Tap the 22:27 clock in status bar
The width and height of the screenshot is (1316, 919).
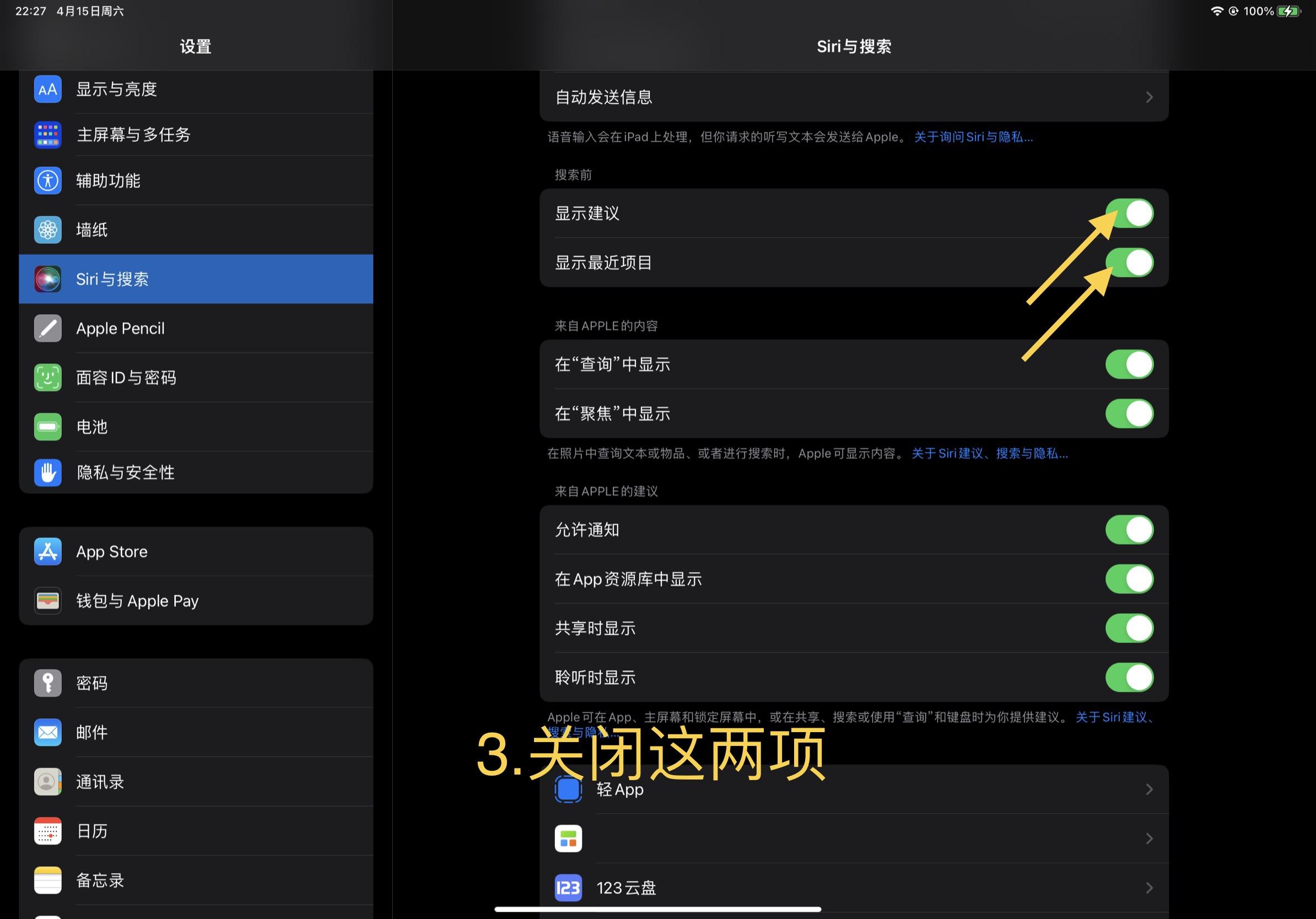click(x=31, y=11)
